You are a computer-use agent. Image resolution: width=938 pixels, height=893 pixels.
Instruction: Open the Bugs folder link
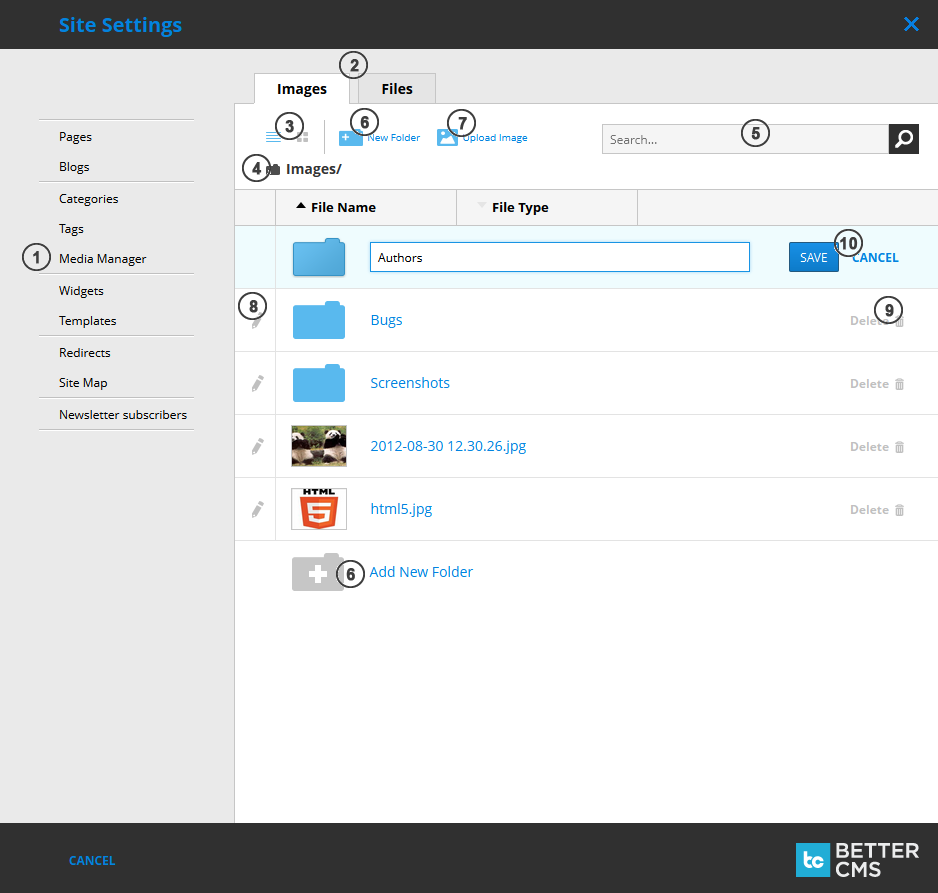pos(386,320)
